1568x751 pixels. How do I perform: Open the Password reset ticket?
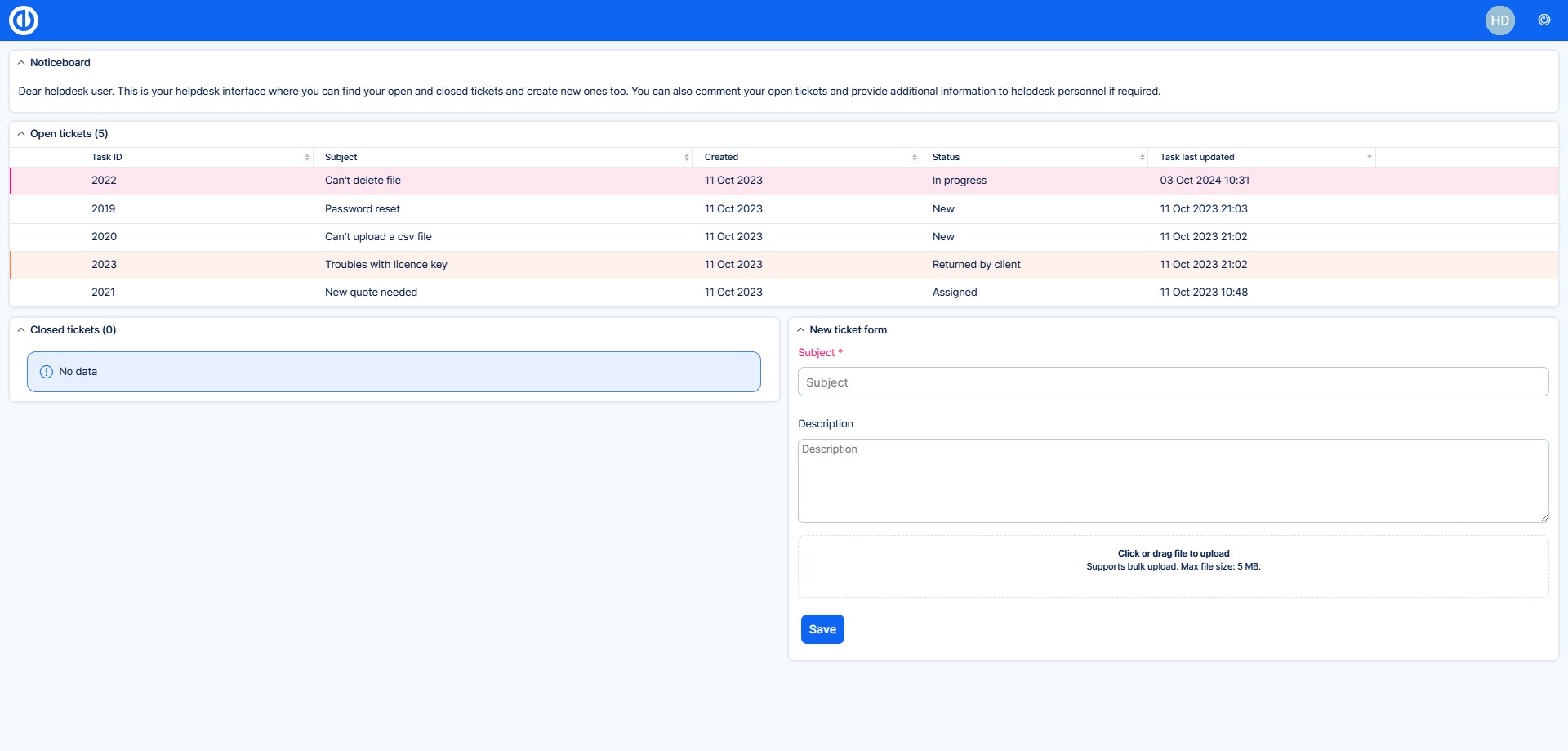[x=362, y=209]
